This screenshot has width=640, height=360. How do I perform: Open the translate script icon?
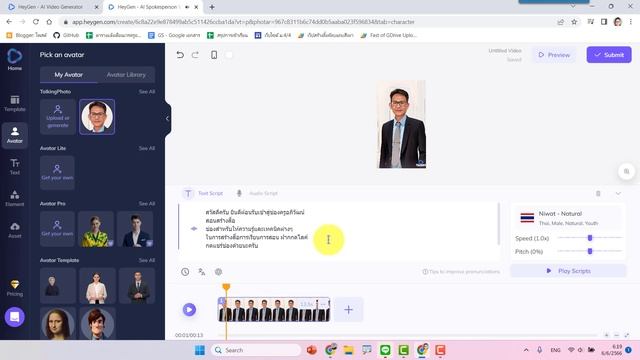click(202, 271)
